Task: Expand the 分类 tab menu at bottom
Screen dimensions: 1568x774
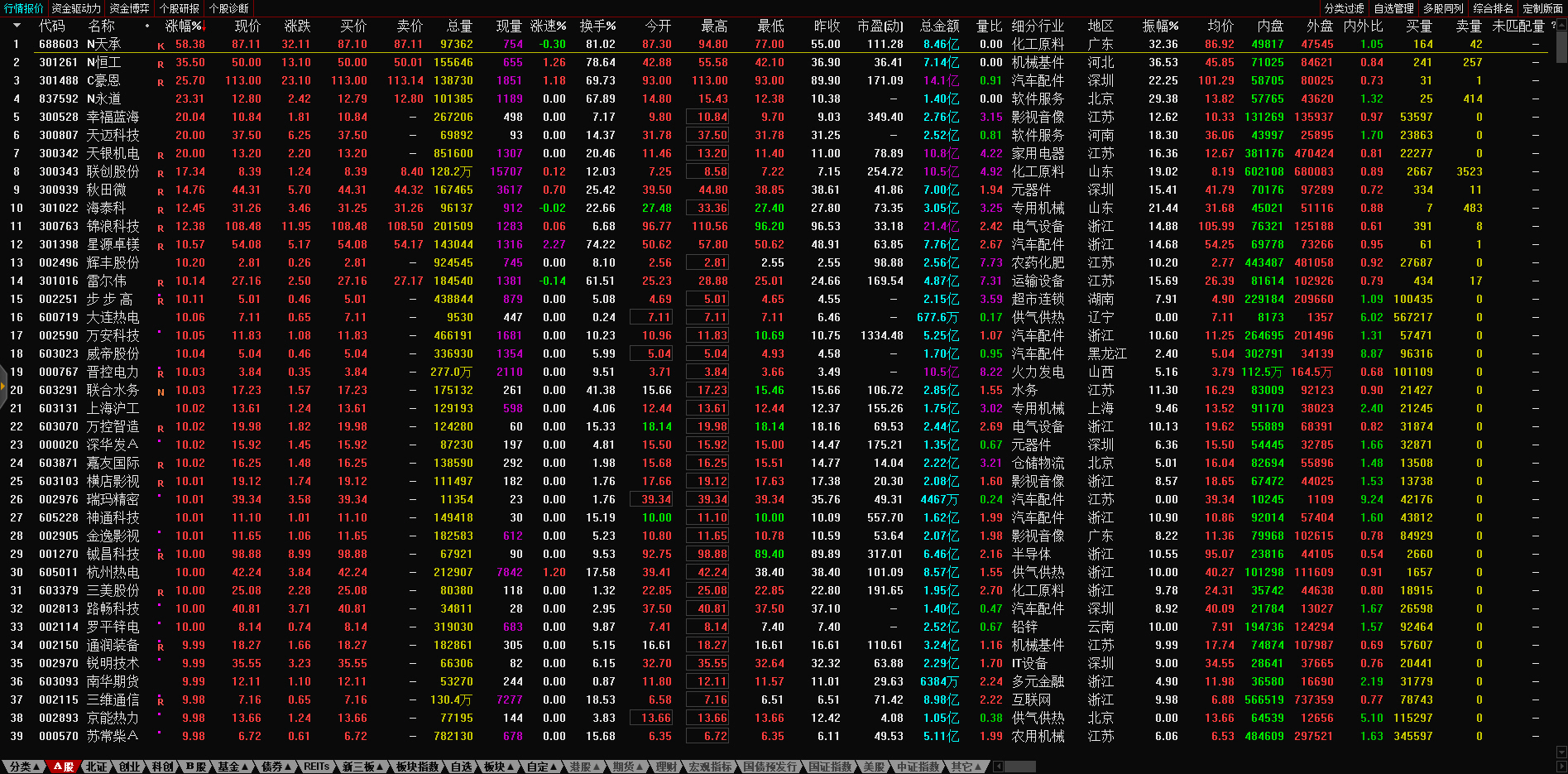Action: pos(23,767)
